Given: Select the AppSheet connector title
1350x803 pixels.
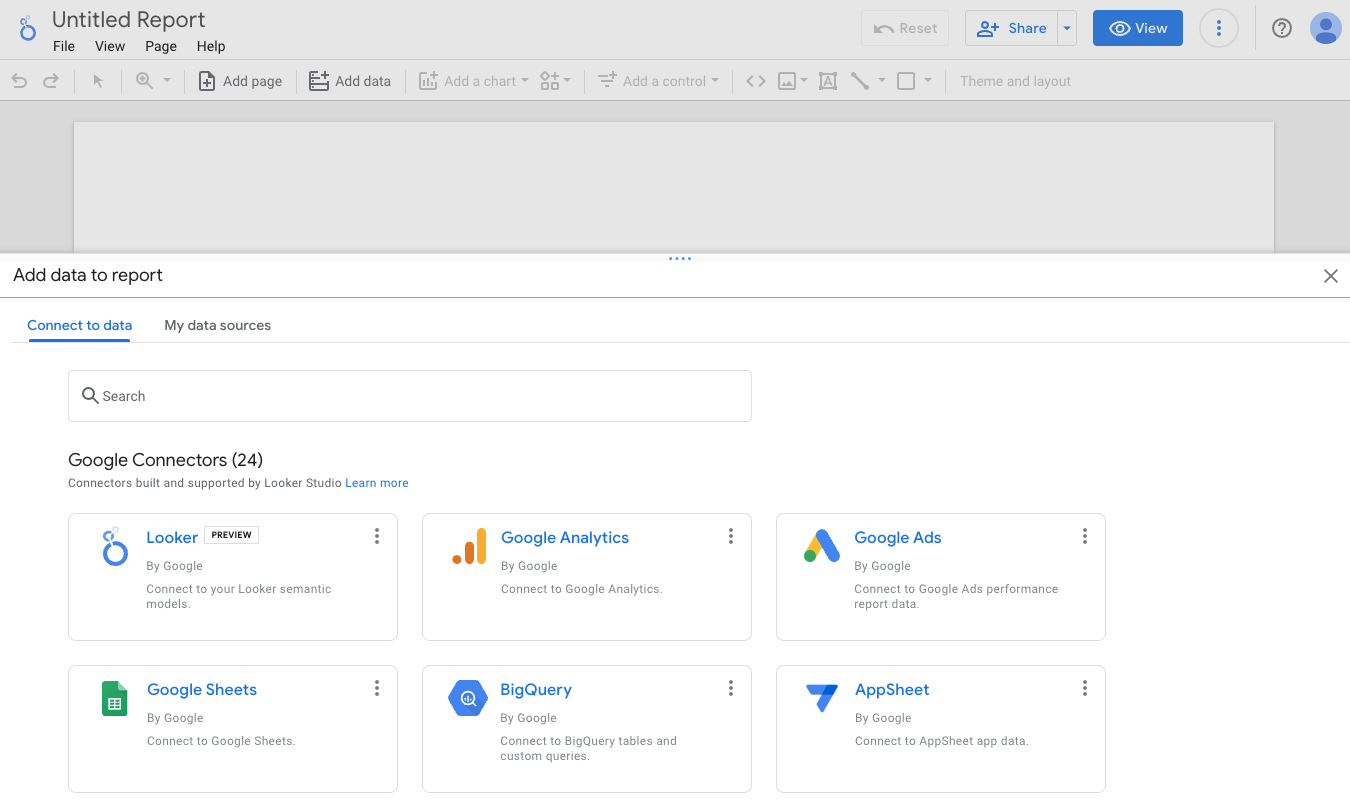Looking at the screenshot, I should (x=892, y=689).
